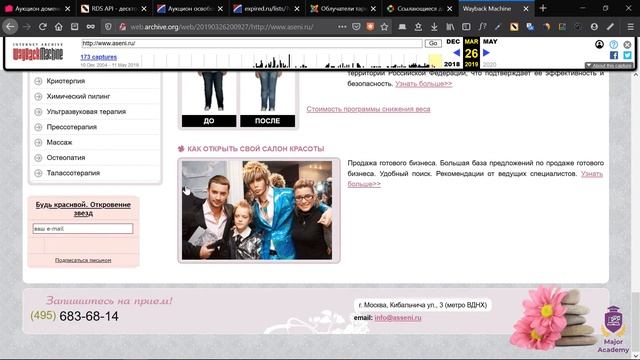Open the page actions three-dot menu
The width and height of the screenshot is (640, 360).
click(342, 27)
